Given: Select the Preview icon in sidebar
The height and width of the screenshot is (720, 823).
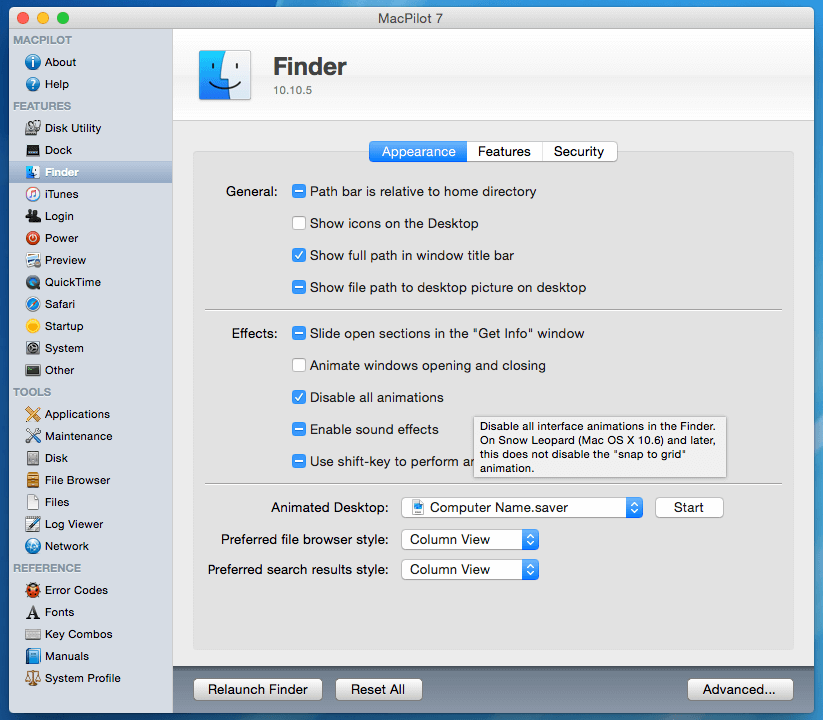Looking at the screenshot, I should click(x=33, y=260).
